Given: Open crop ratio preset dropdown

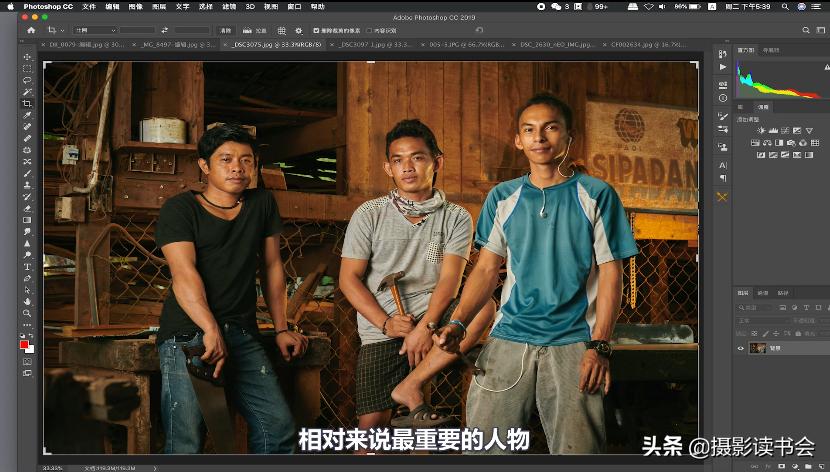Looking at the screenshot, I should tap(95, 30).
